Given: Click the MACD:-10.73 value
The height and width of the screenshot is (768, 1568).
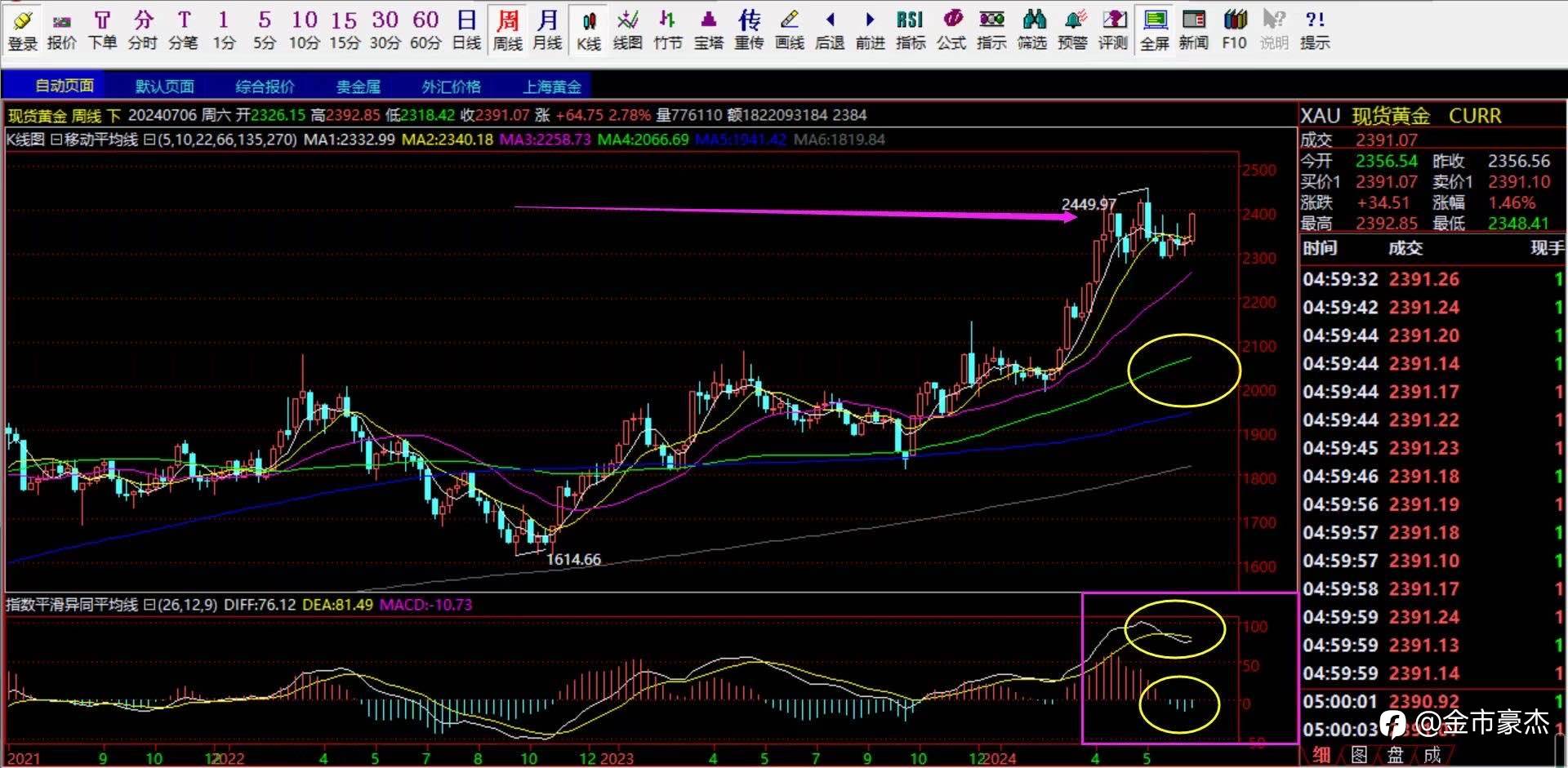Looking at the screenshot, I should pyautogui.click(x=425, y=605).
